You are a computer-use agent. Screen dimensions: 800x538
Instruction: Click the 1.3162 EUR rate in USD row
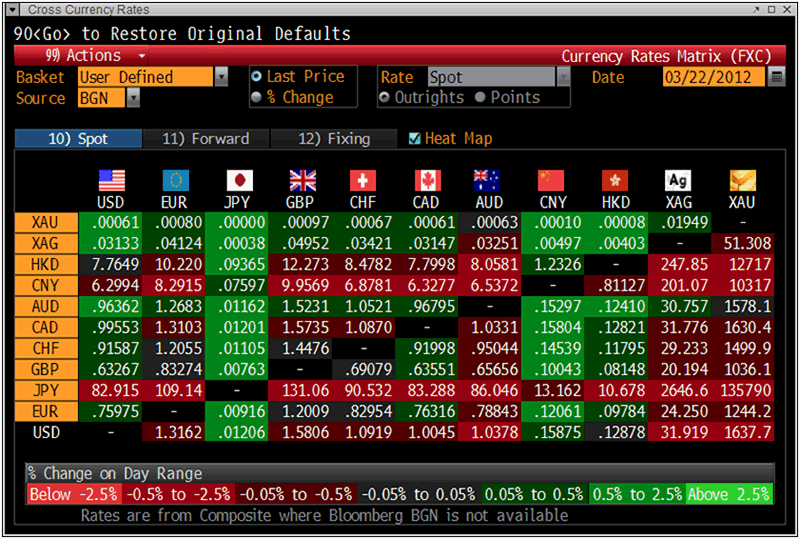(x=173, y=432)
